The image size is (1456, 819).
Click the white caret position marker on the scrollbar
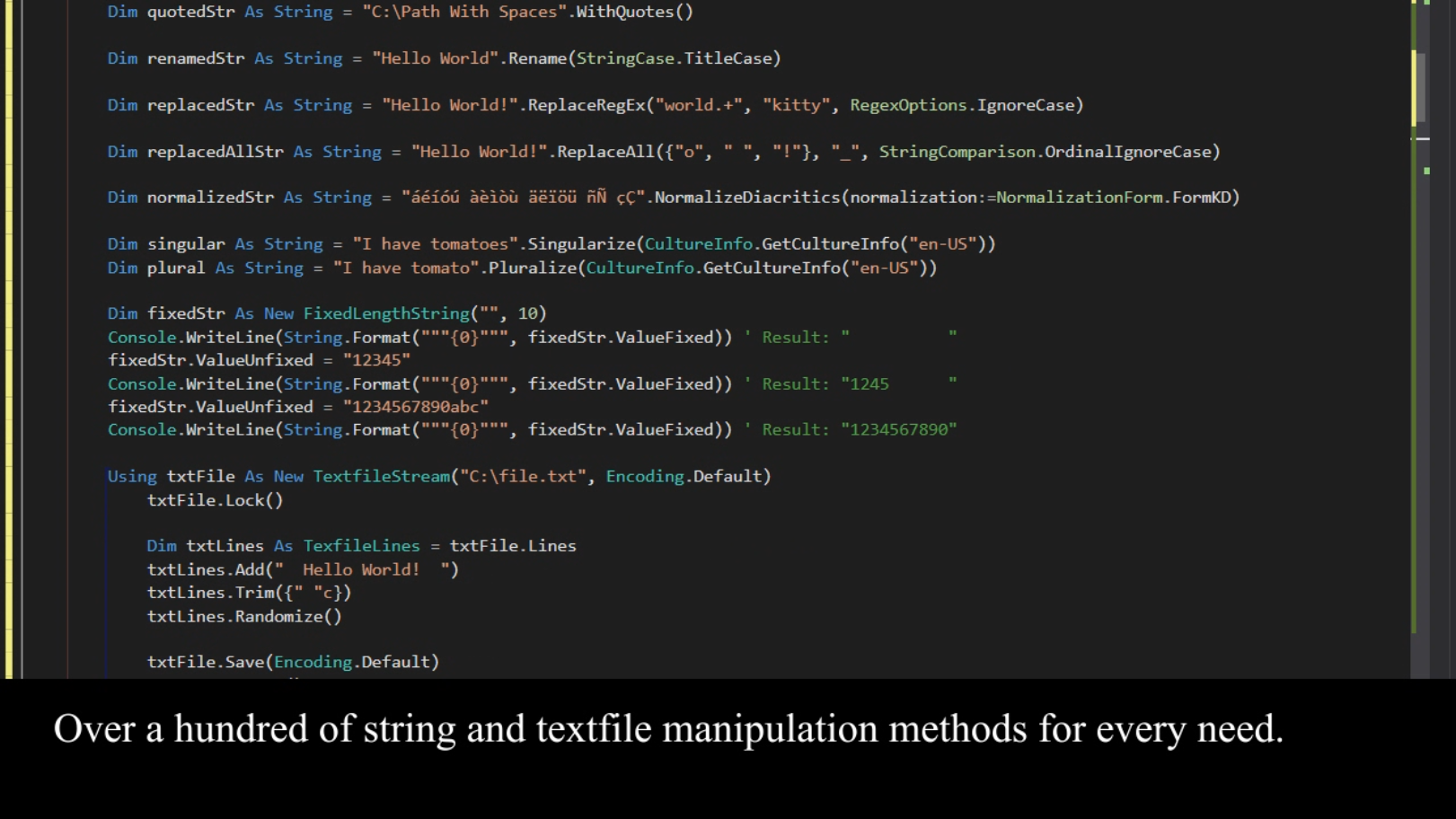[x=1422, y=136]
